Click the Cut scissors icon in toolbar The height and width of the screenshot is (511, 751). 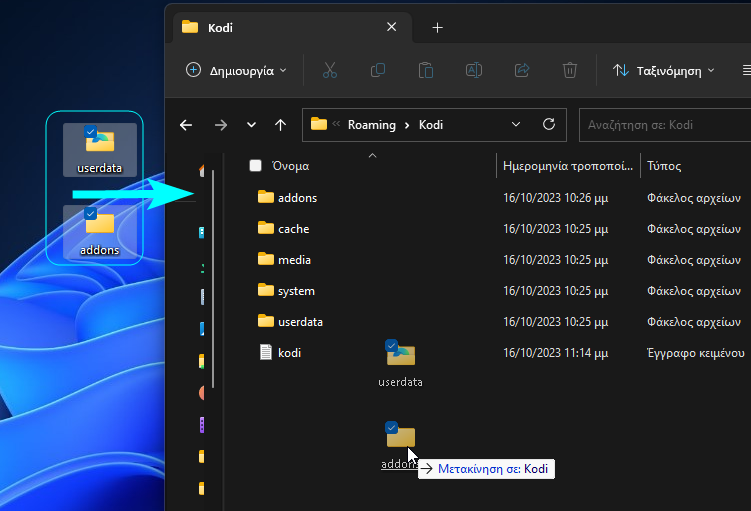330,70
